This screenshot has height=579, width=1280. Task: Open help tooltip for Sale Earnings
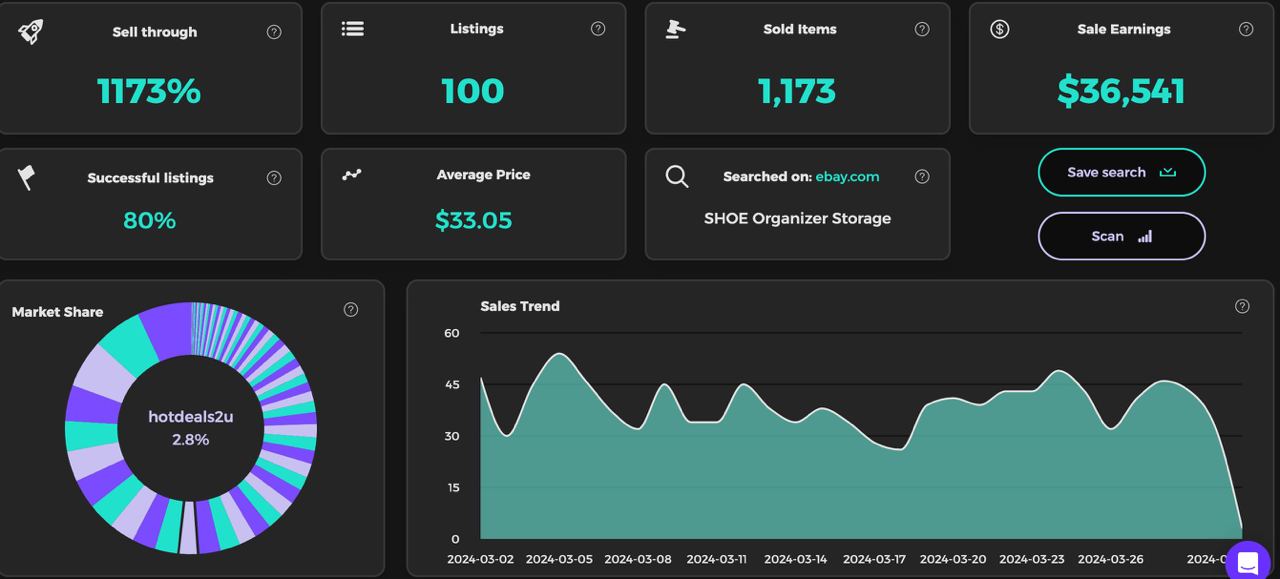point(1246,29)
